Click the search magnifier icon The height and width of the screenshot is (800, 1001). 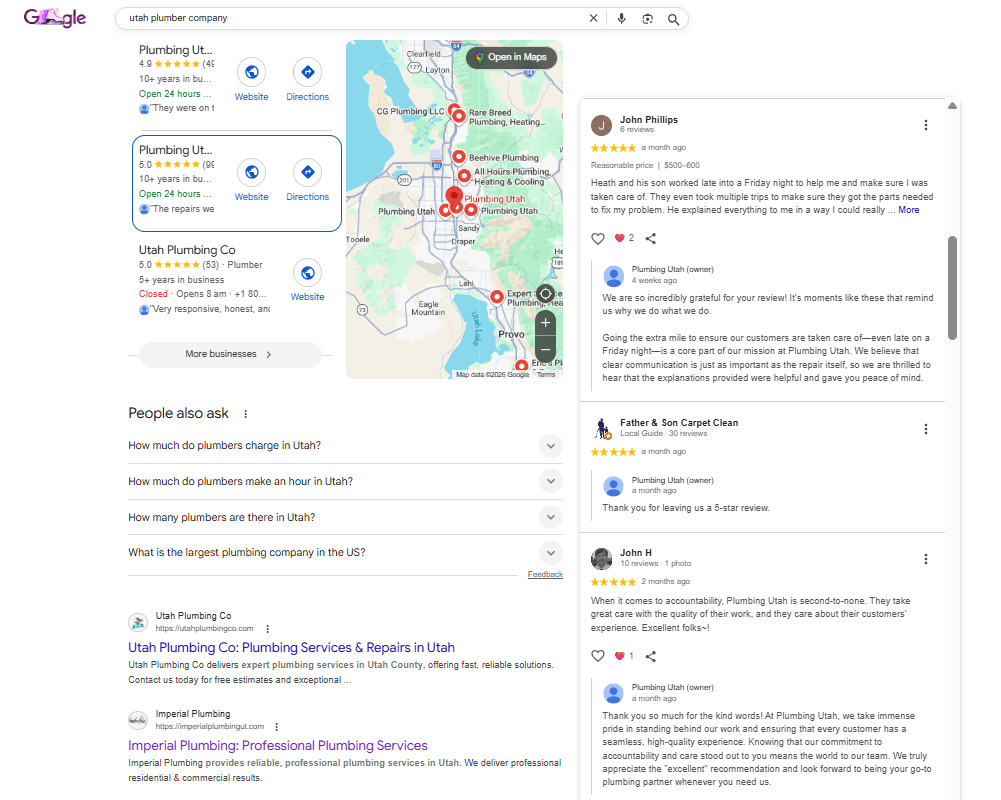pyautogui.click(x=673, y=18)
